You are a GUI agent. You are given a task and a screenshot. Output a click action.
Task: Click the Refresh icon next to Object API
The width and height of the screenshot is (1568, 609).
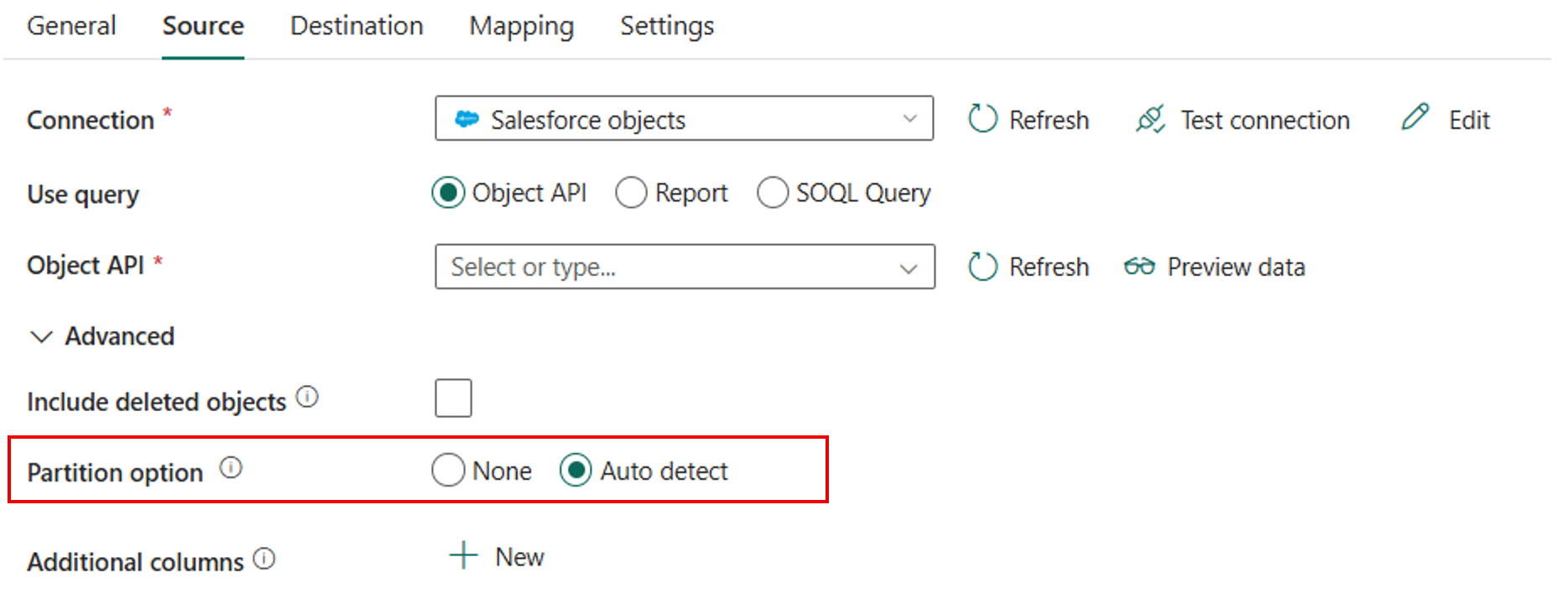pos(982,266)
